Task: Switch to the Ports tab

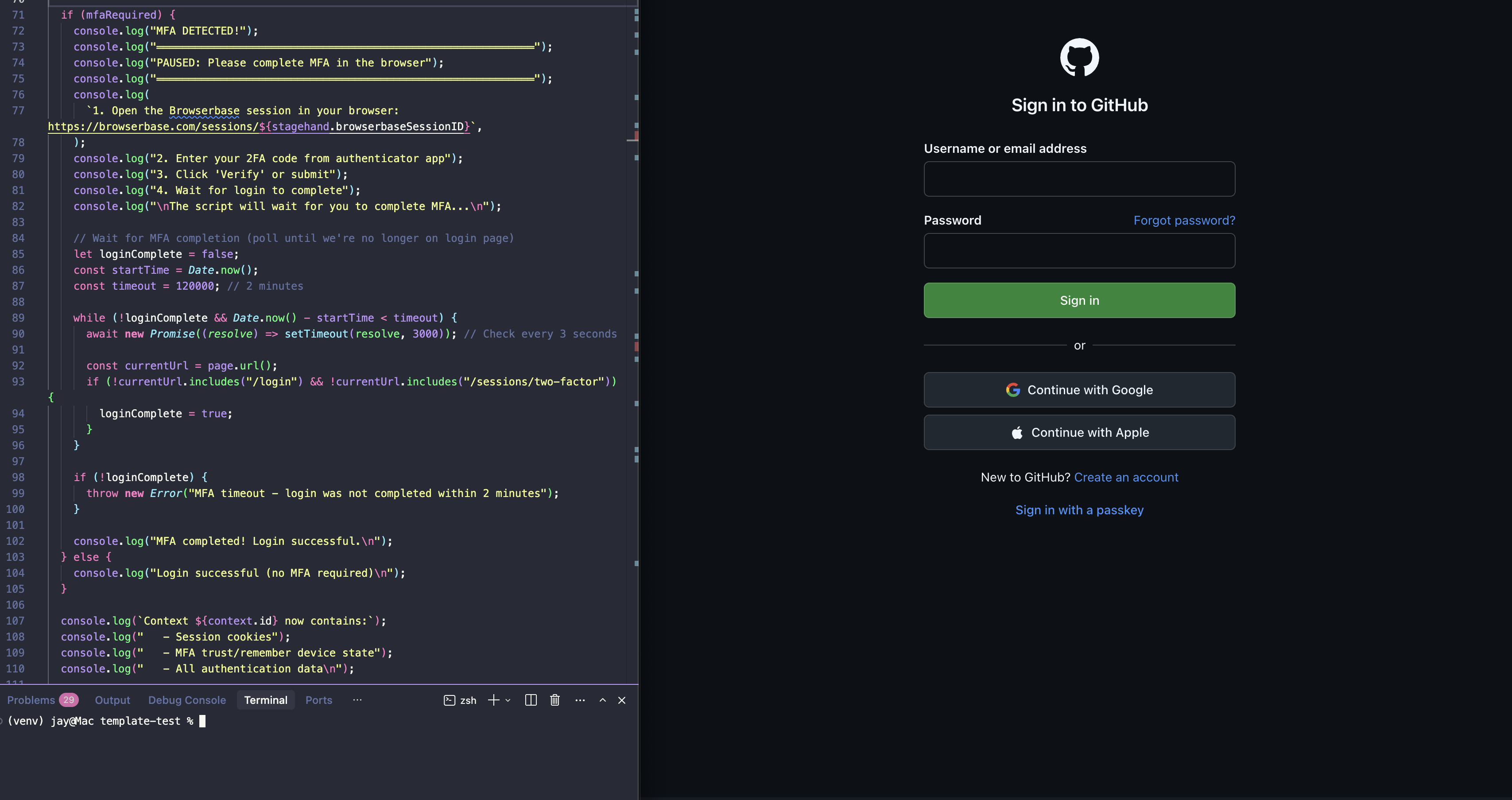Action: click(x=318, y=699)
